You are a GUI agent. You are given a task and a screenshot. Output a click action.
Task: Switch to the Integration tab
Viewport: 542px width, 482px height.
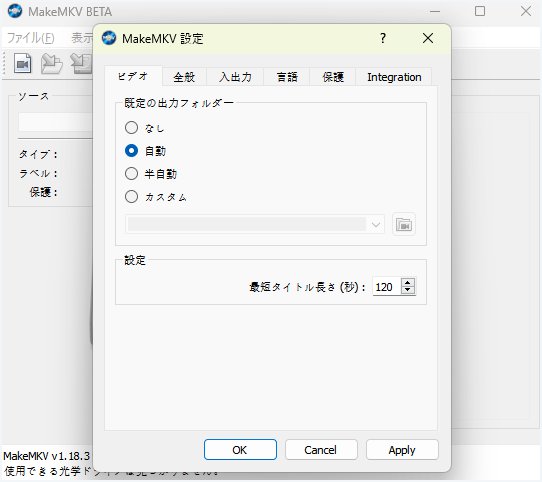click(394, 77)
